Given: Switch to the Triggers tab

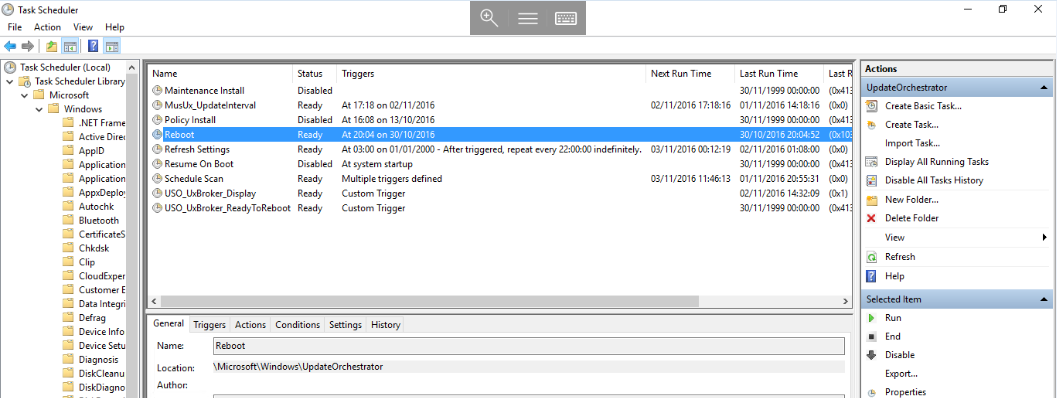Looking at the screenshot, I should click(210, 325).
